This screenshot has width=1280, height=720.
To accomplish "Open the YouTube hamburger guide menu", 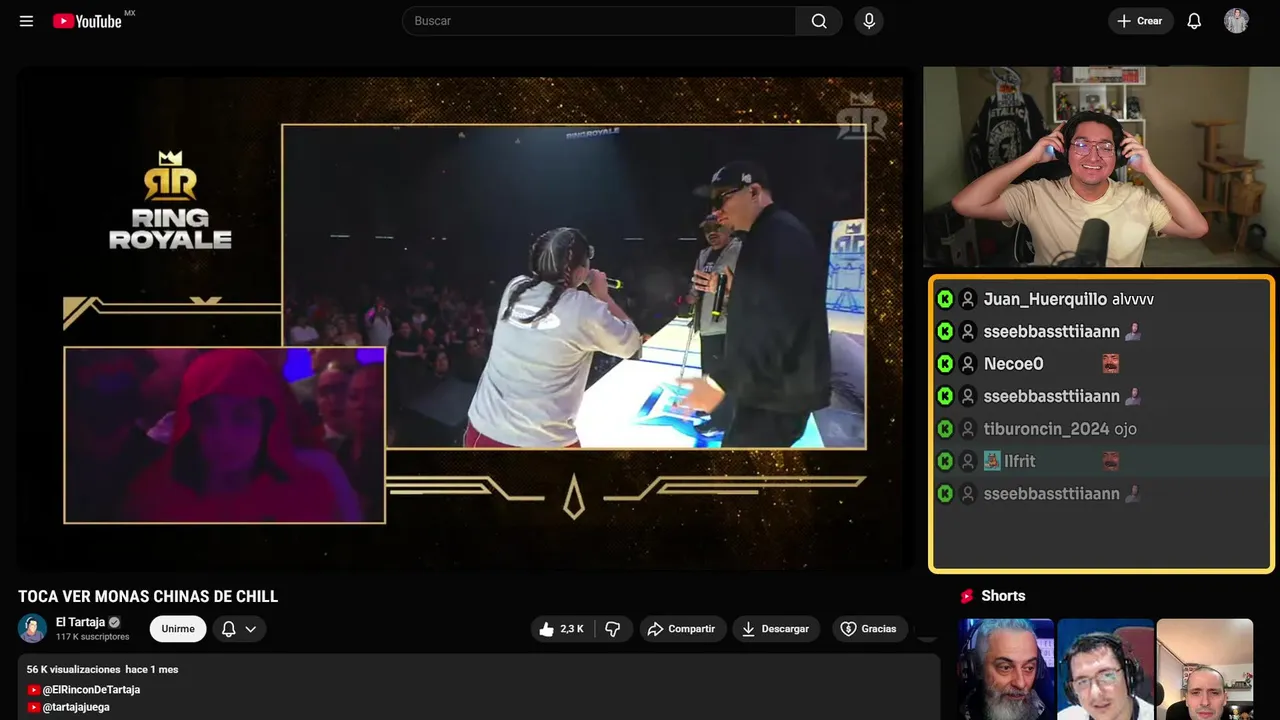I will pyautogui.click(x=27, y=21).
